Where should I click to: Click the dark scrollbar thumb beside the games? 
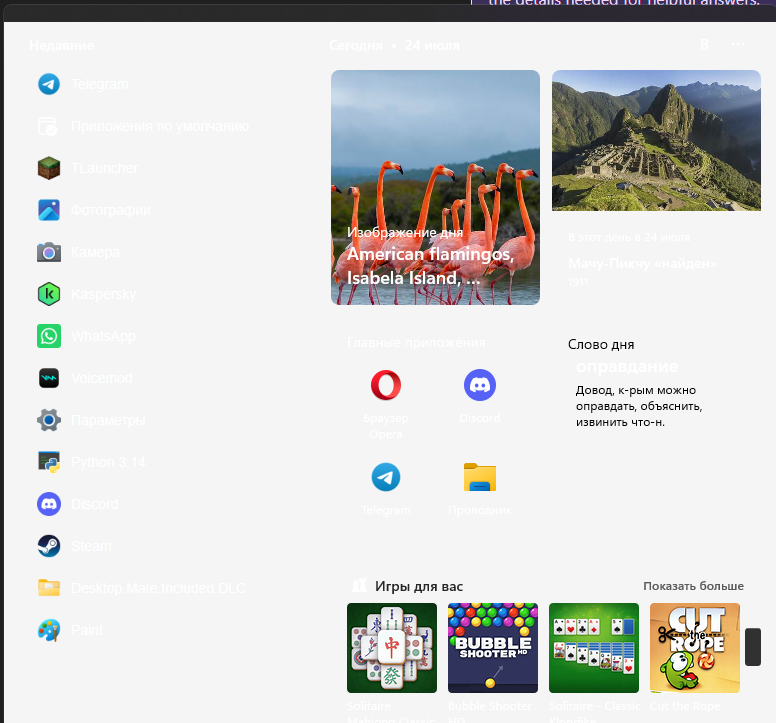pos(753,647)
